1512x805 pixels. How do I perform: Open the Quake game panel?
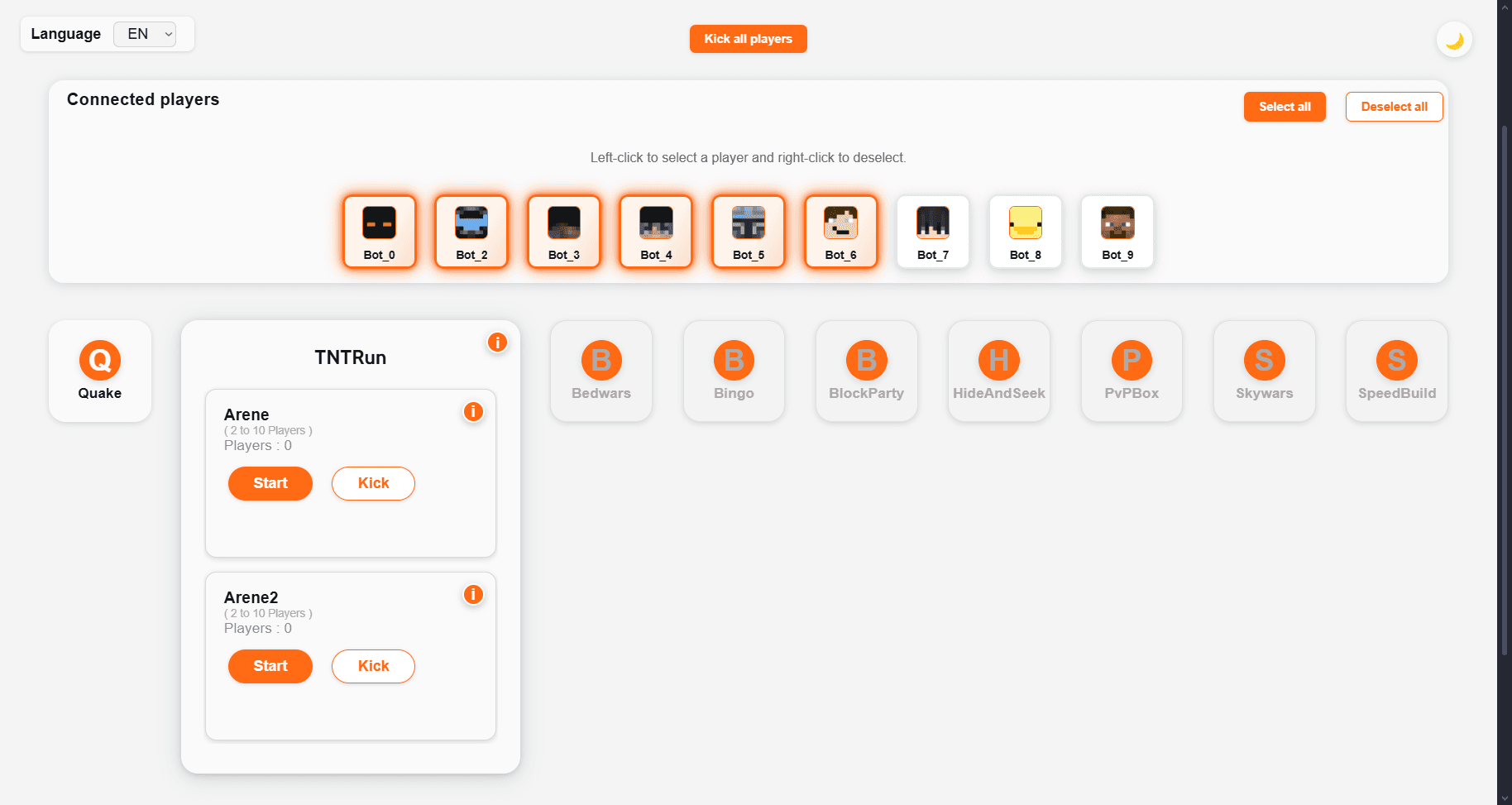click(x=99, y=371)
